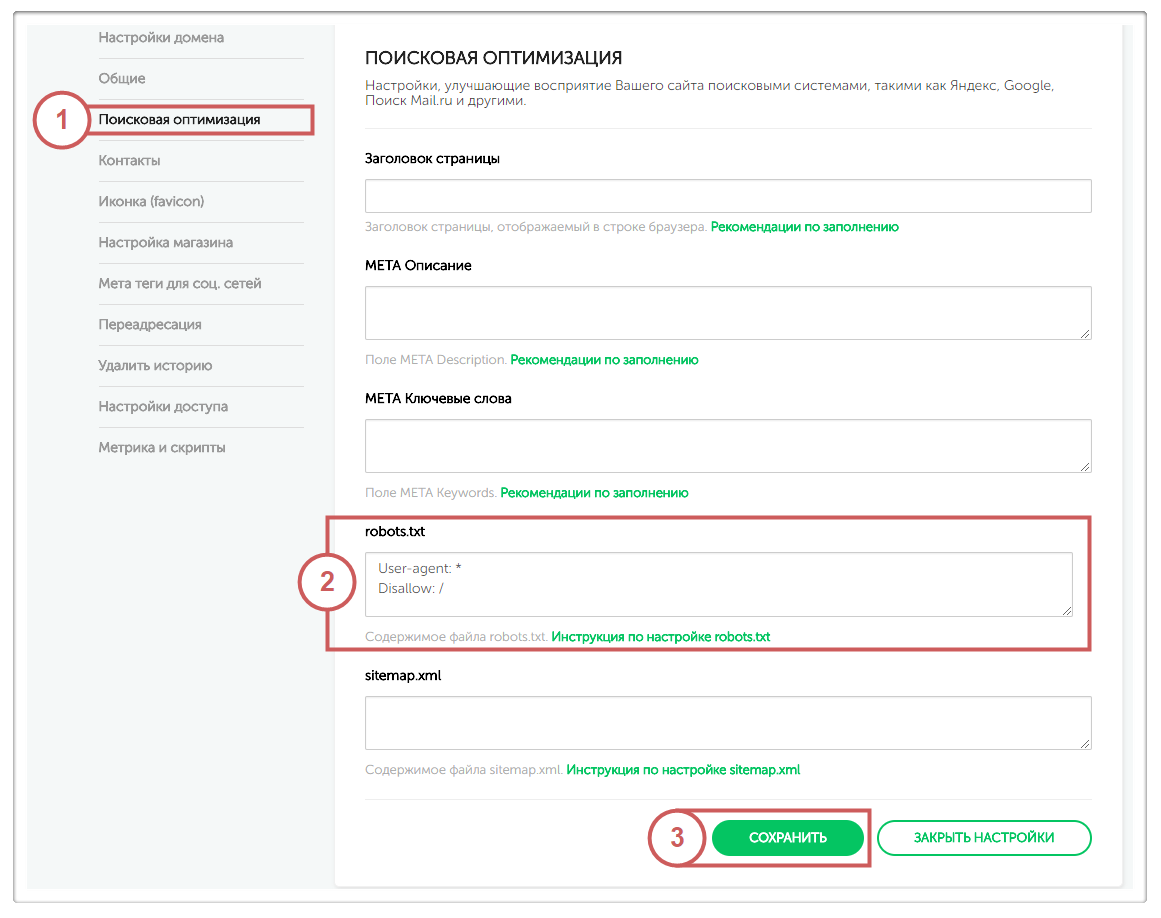Select Настройки доступа item
Viewport: 1161px width, 918px height.
click(163, 407)
